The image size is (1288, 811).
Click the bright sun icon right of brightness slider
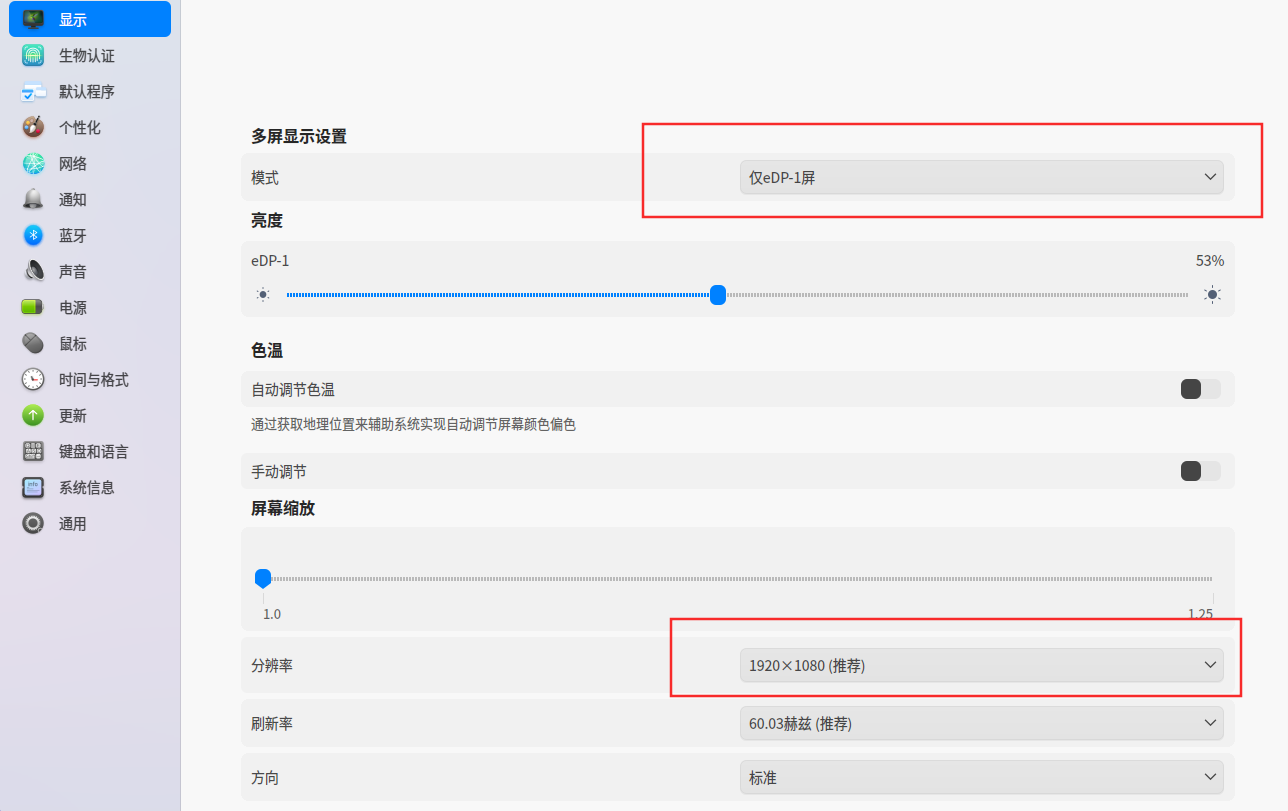[1212, 295]
